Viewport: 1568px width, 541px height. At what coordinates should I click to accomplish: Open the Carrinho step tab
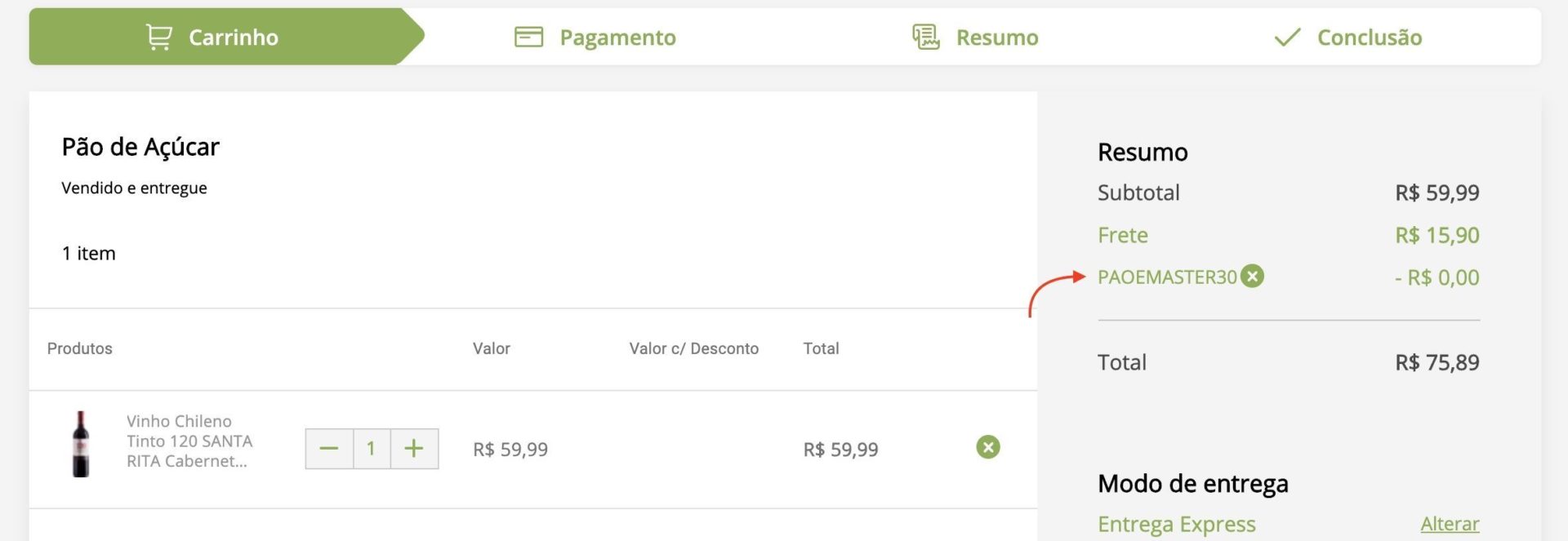(226, 37)
